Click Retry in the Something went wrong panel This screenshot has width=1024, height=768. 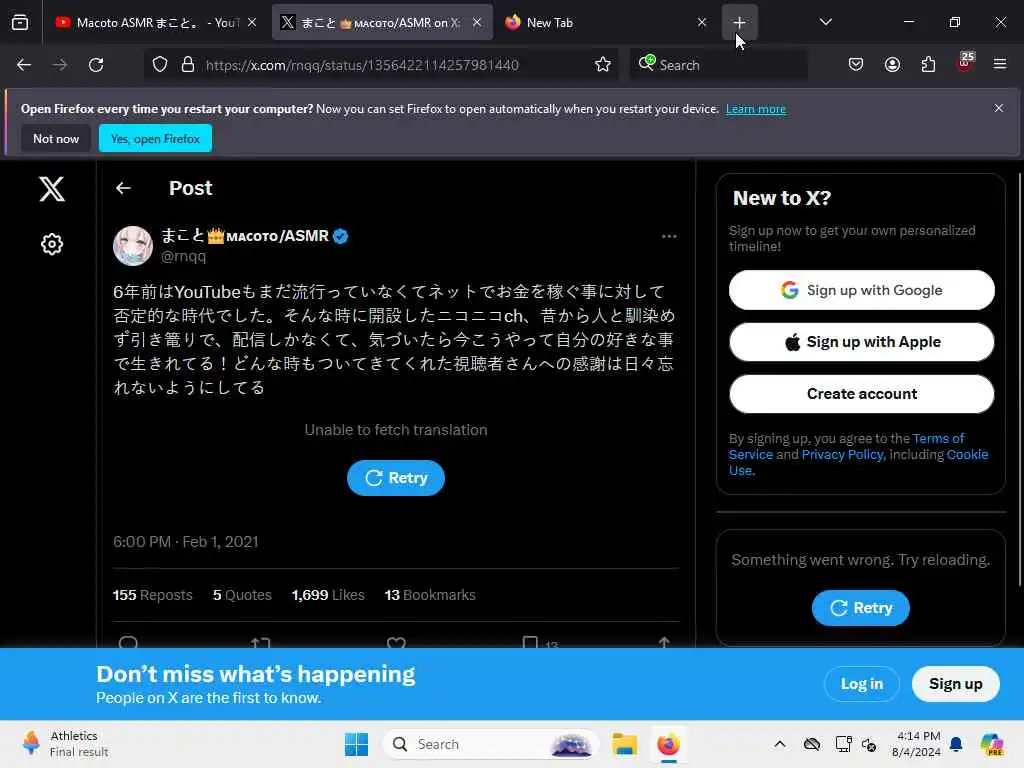click(861, 608)
